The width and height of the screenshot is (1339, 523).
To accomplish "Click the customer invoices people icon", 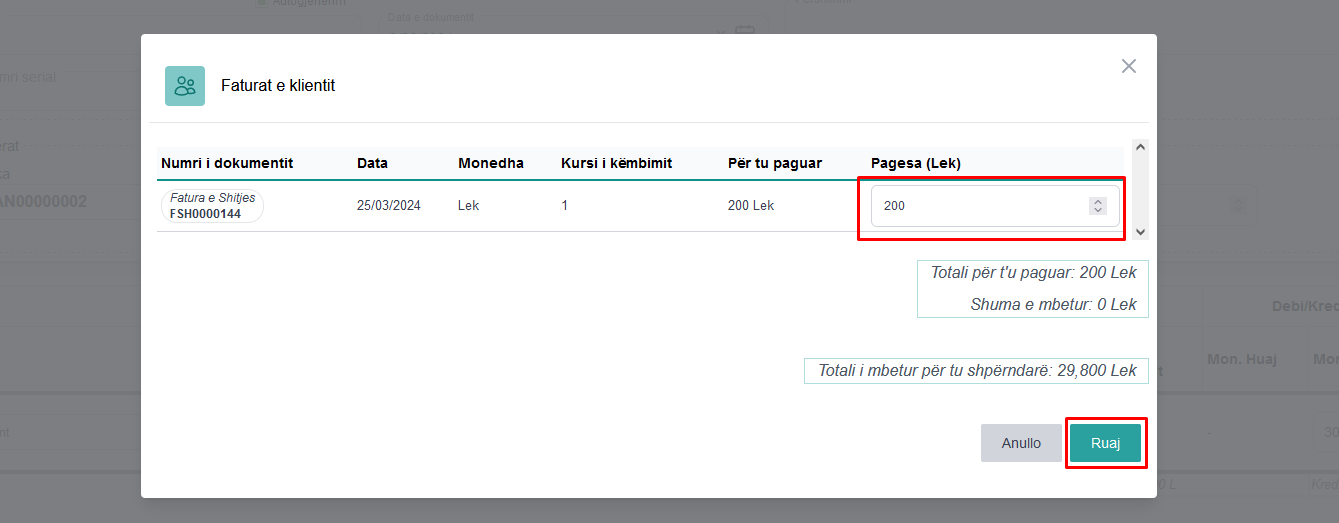I will (185, 86).
